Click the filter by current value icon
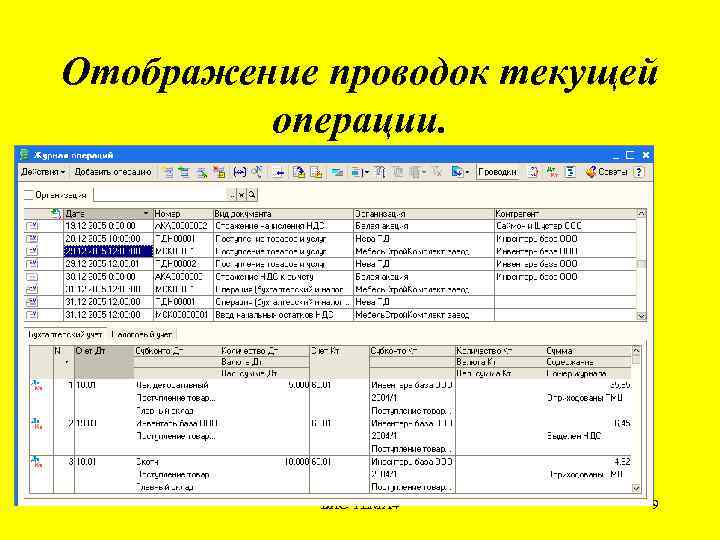This screenshot has width=720, height=540. click(356, 172)
